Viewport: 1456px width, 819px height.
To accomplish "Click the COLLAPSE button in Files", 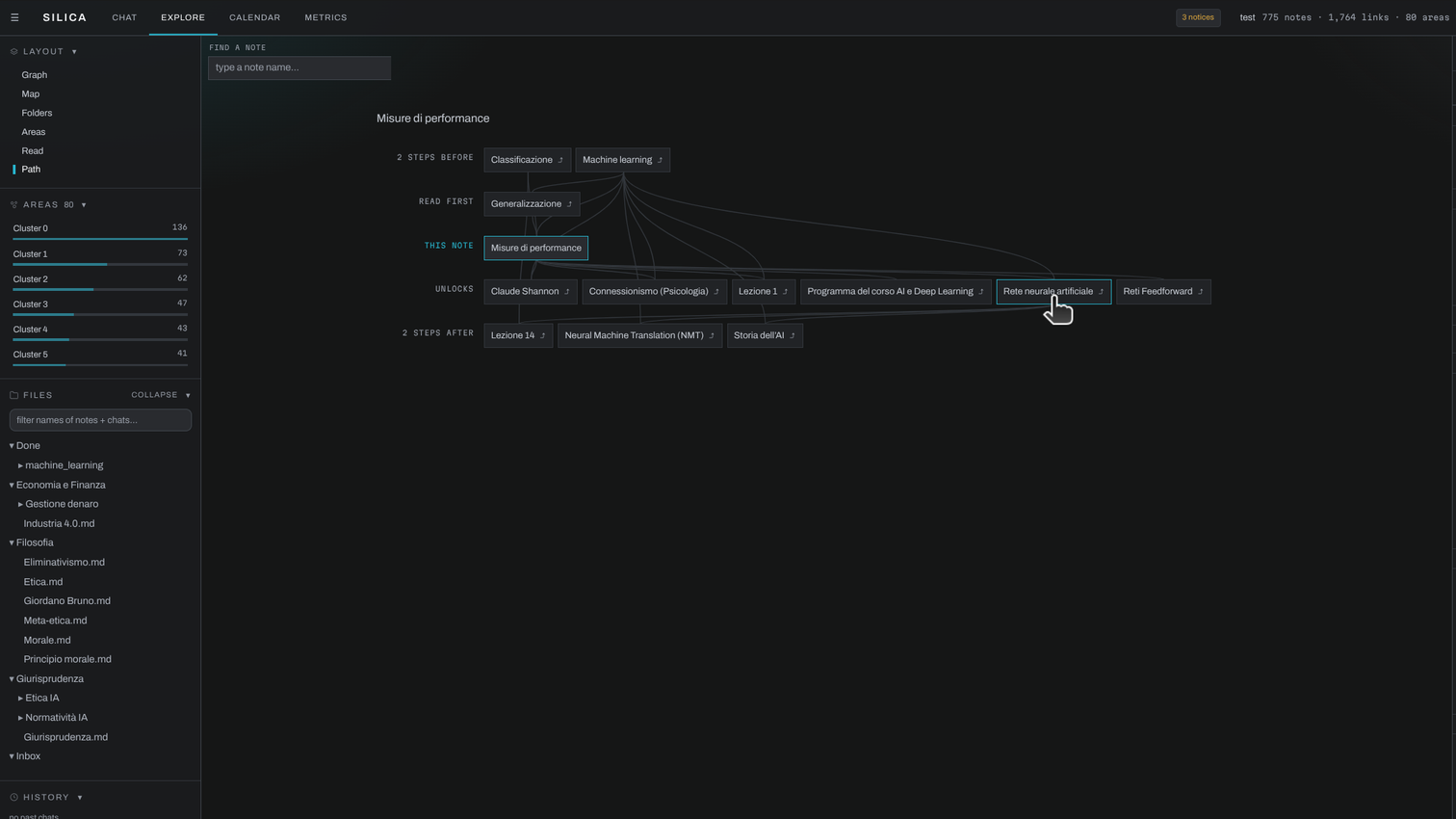I will tap(154, 395).
